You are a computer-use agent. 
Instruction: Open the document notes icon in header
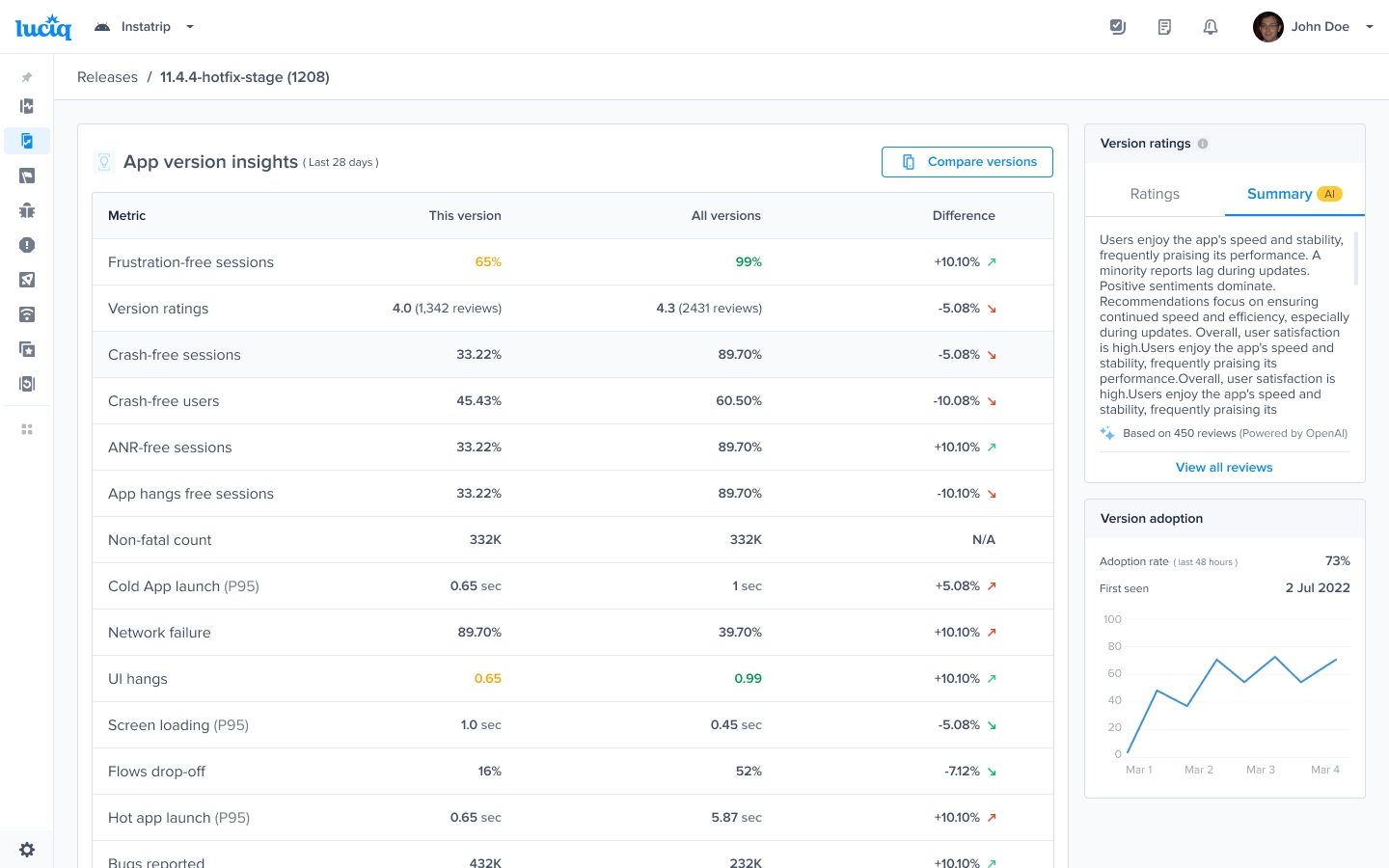(x=1164, y=27)
